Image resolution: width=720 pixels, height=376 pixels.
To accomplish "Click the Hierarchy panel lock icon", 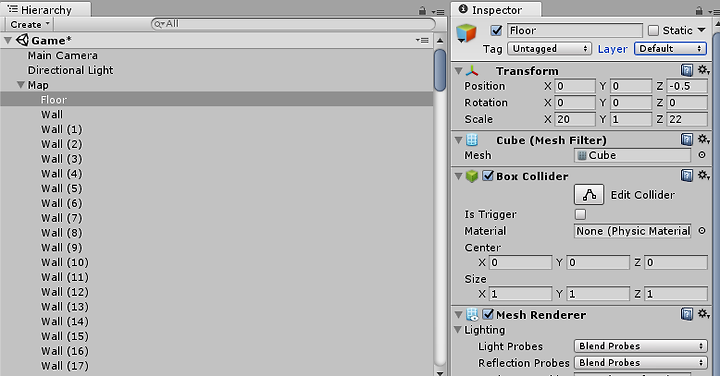I will pos(422,11).
